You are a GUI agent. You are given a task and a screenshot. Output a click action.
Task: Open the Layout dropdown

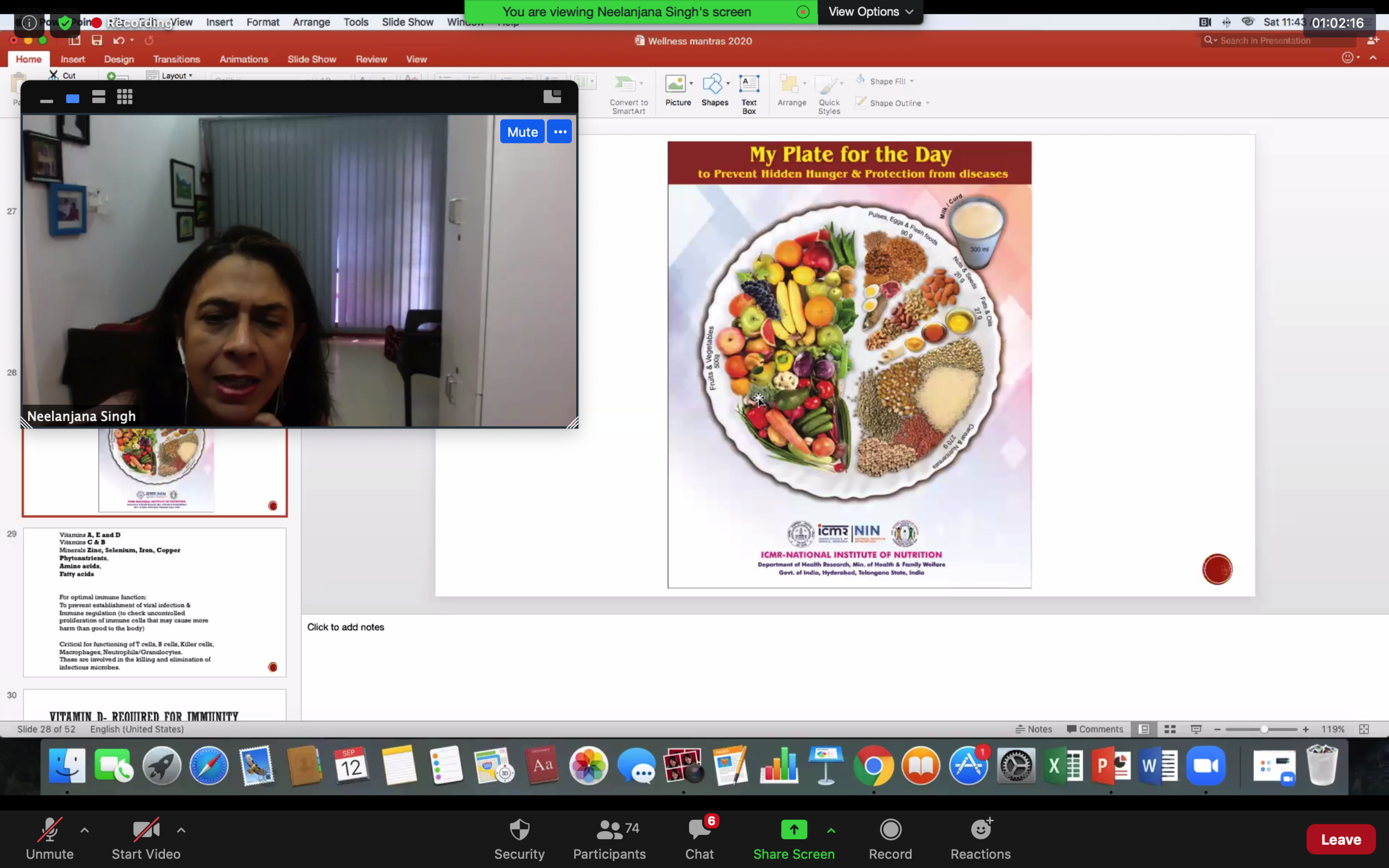170,75
